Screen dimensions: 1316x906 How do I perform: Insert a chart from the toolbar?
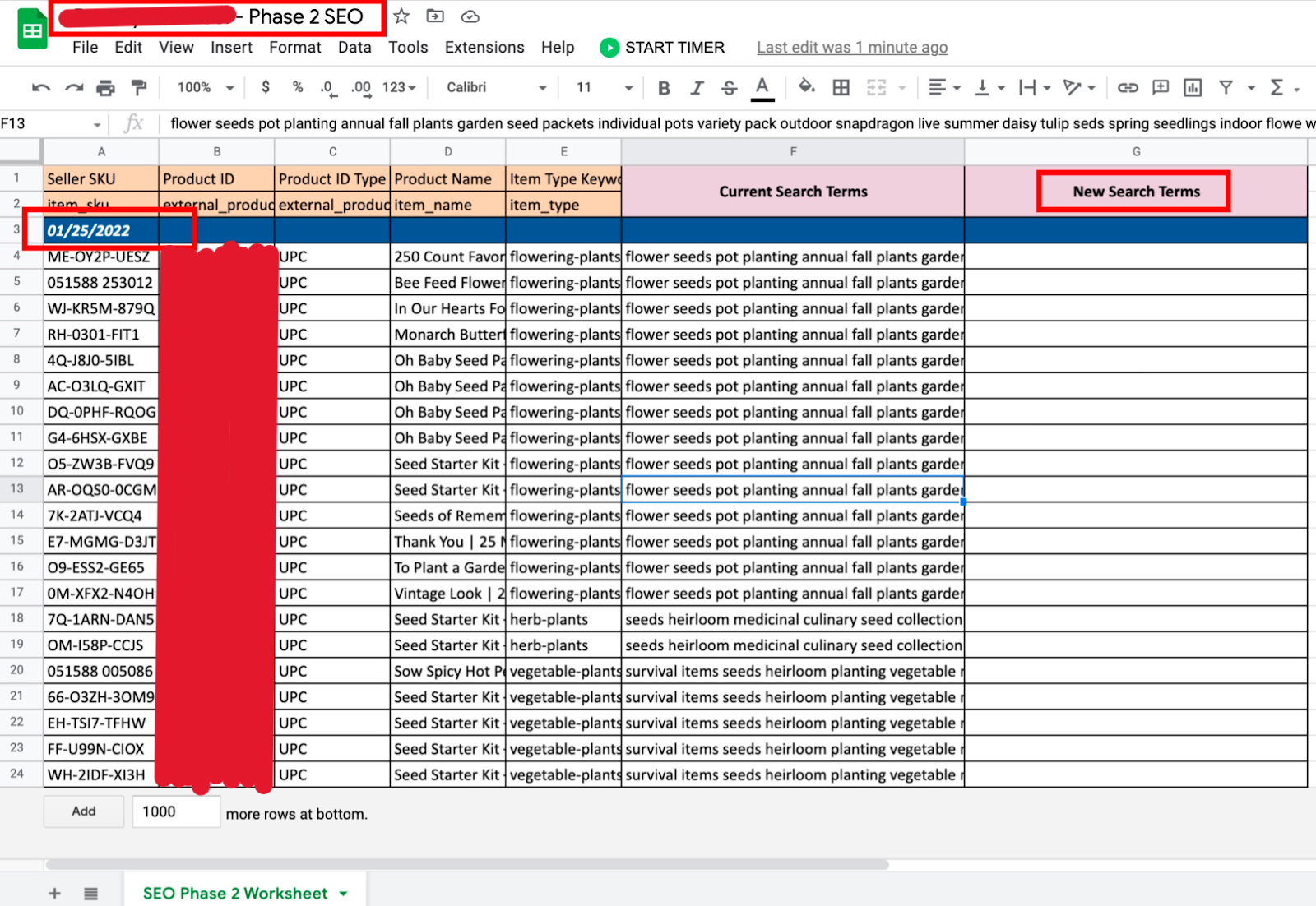(1193, 87)
